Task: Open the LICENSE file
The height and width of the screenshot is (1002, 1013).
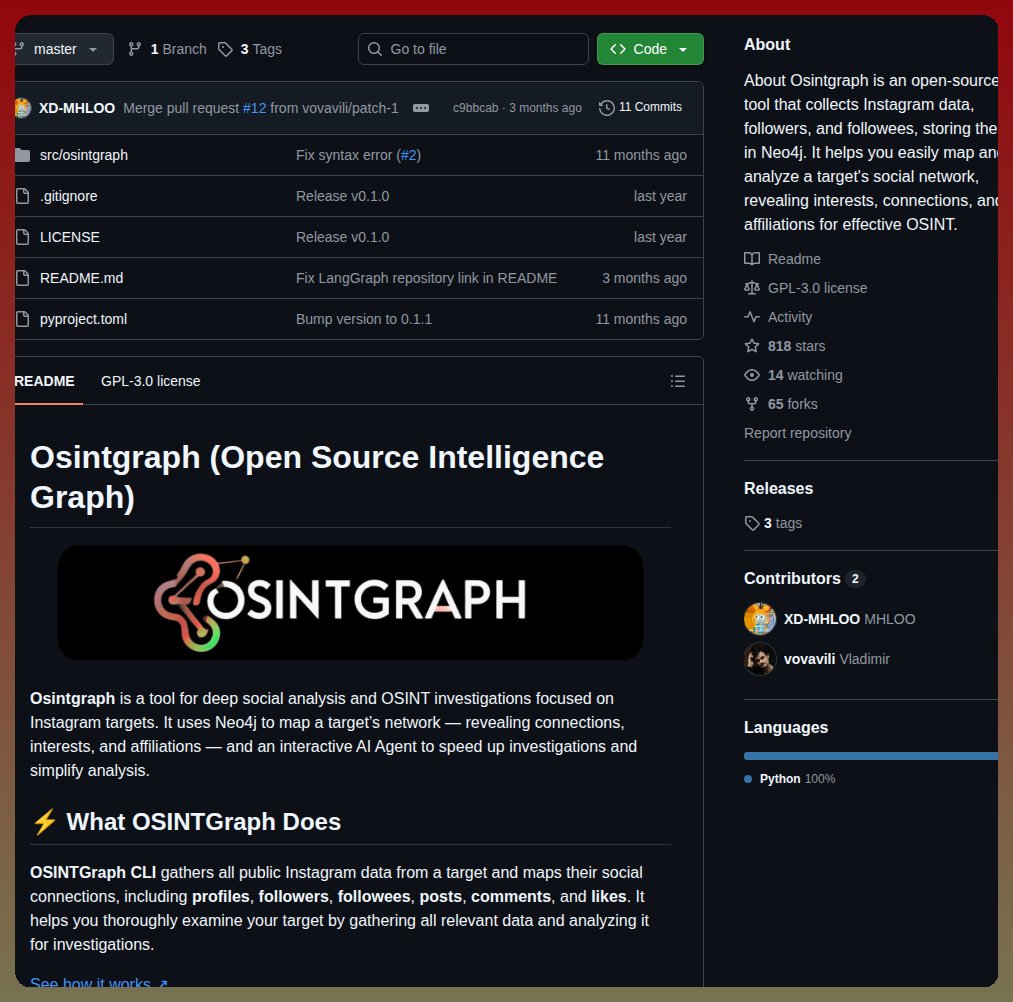Action: tap(70, 237)
